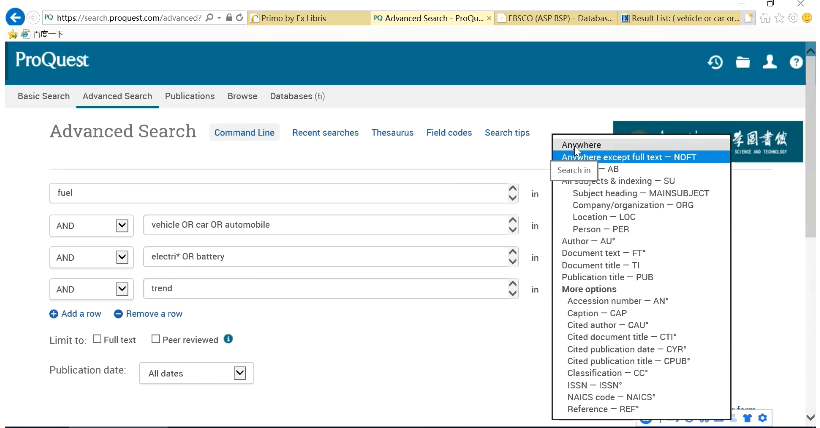Close the Advanced Search ProQuest tab

pos(489,18)
